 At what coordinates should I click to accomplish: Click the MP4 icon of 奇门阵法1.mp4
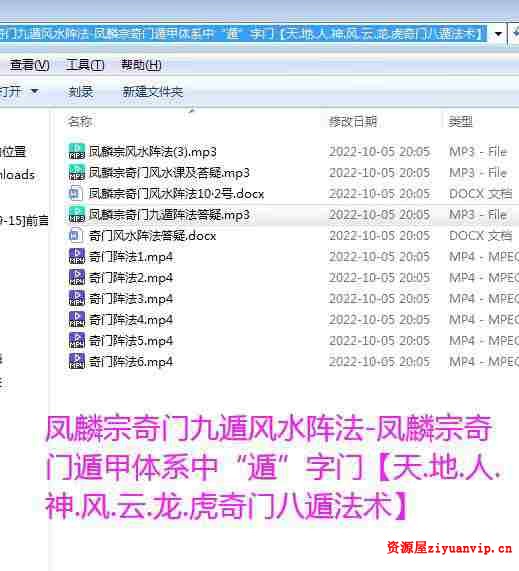(77, 256)
